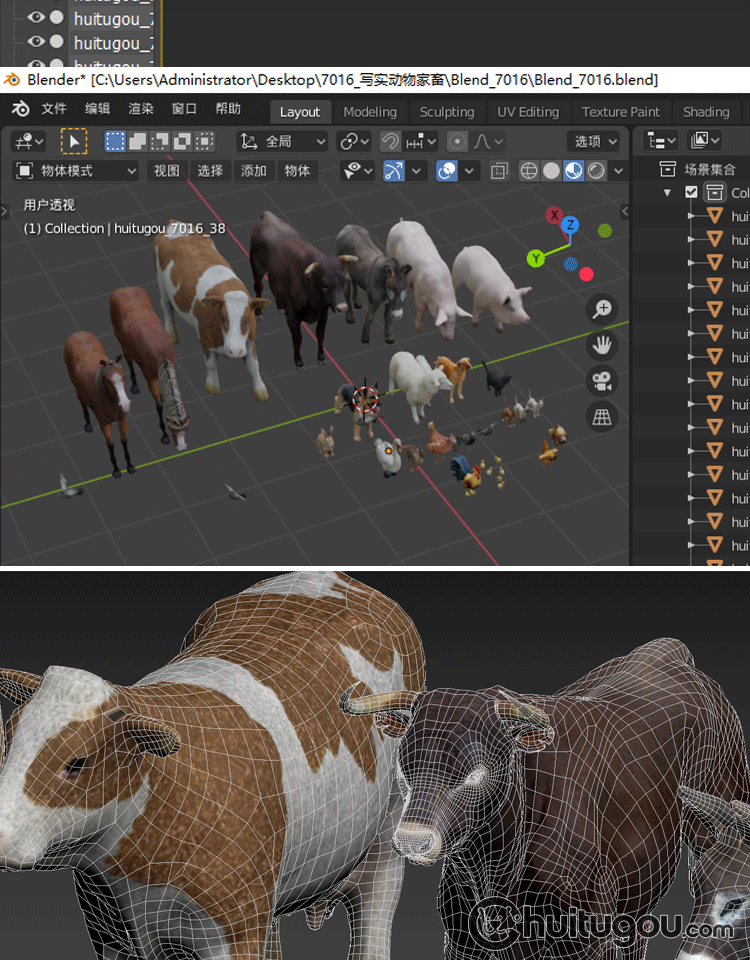The height and width of the screenshot is (960, 750).
Task: Select the tweak cursor tool icon
Action: click(x=74, y=141)
